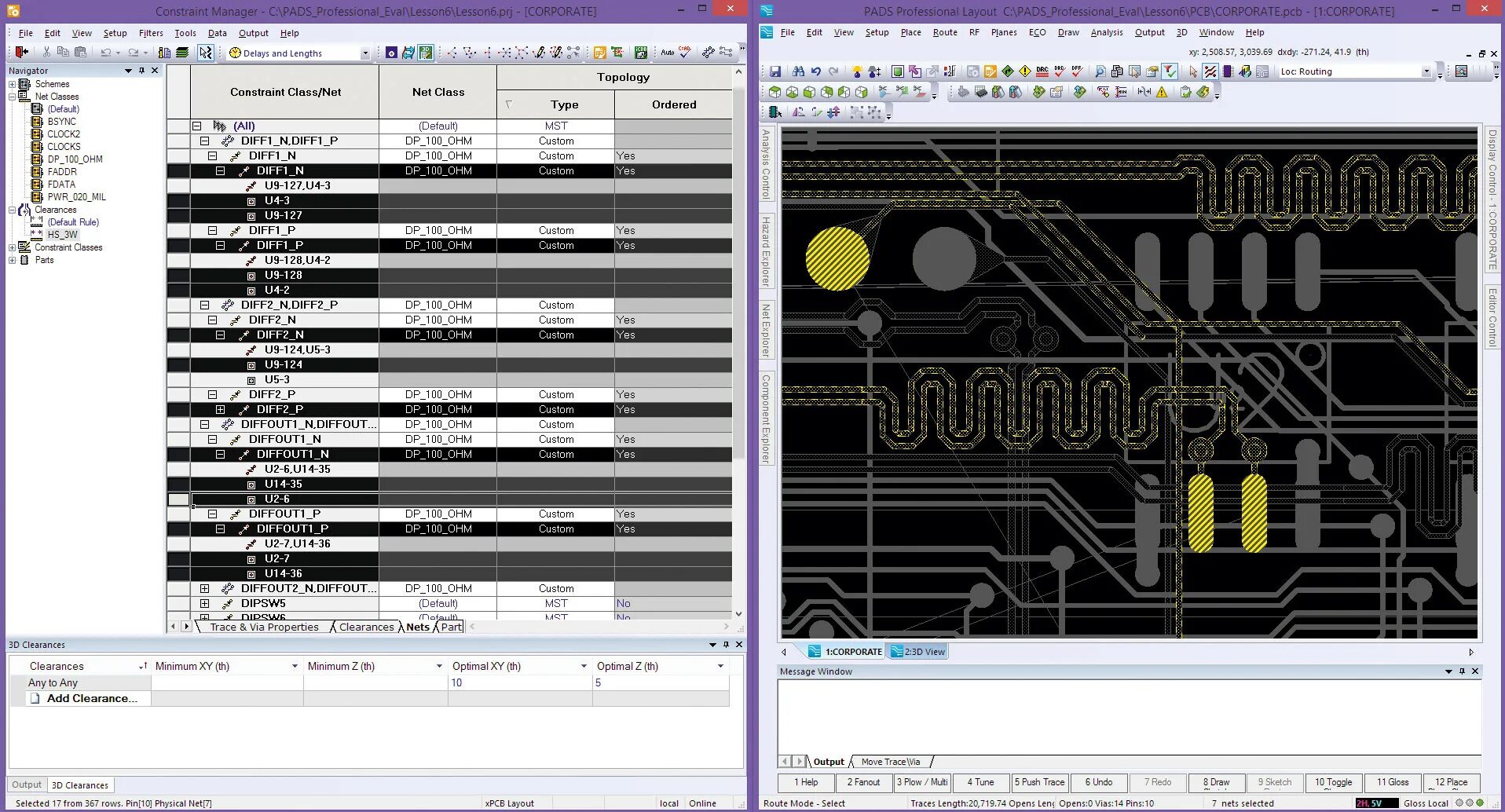Click the picture display icon at toolbar right
Viewport: 1505px width, 812px height.
tap(1461, 71)
